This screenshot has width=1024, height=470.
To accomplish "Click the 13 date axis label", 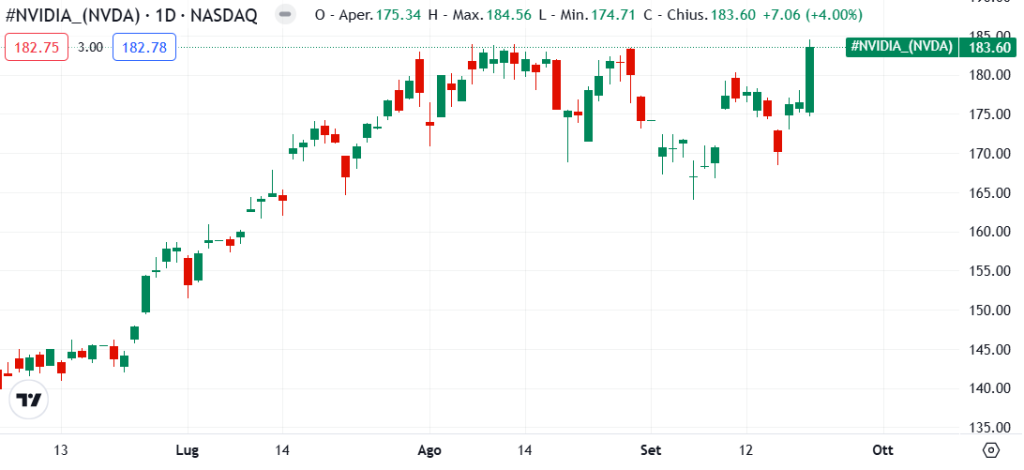I will (61, 450).
